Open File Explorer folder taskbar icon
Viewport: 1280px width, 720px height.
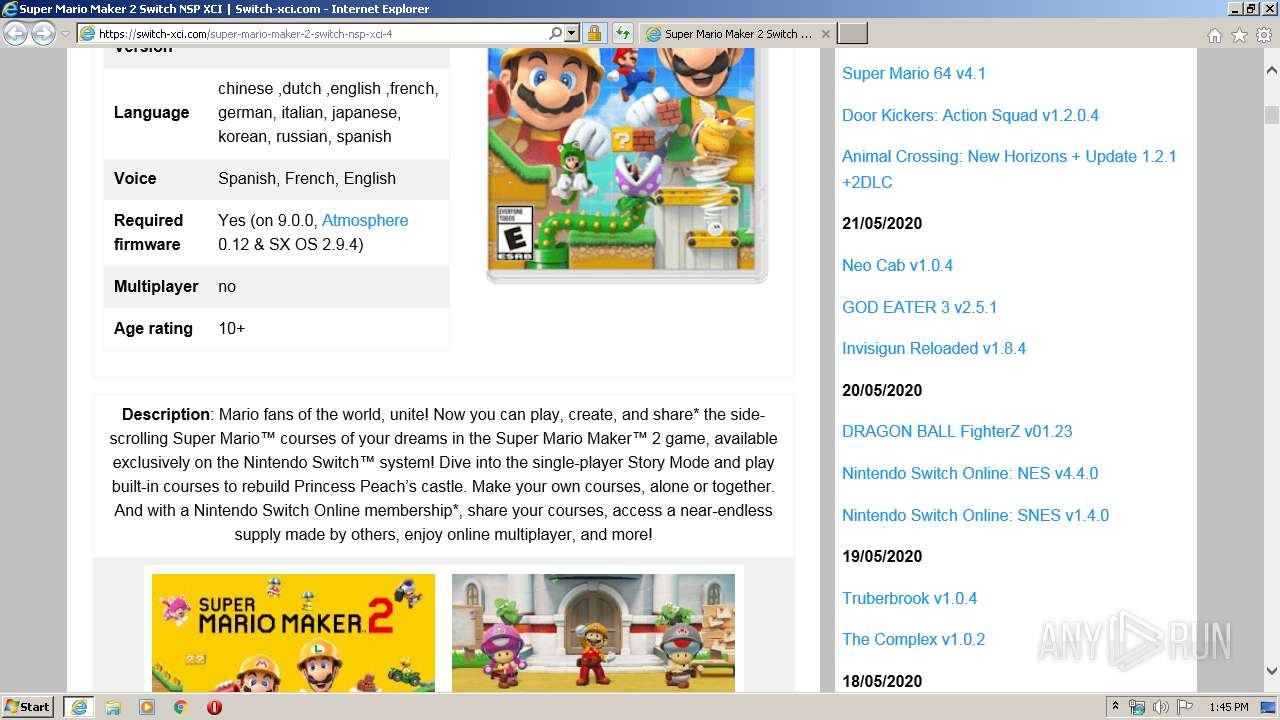click(x=113, y=707)
